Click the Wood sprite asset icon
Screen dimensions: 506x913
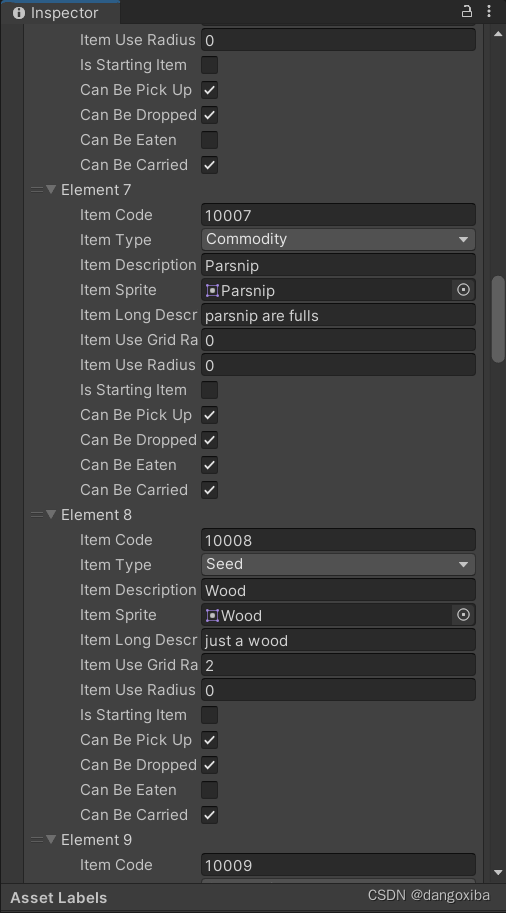click(213, 615)
